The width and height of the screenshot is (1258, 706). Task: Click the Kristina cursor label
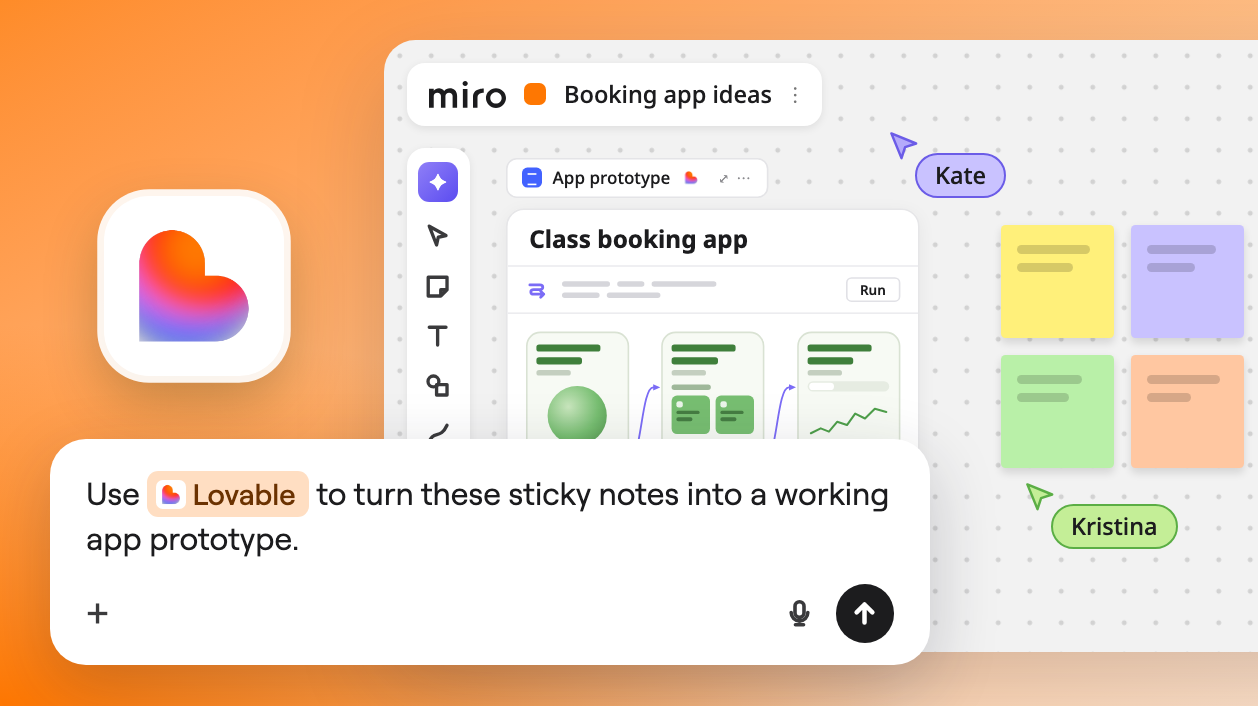click(1114, 526)
